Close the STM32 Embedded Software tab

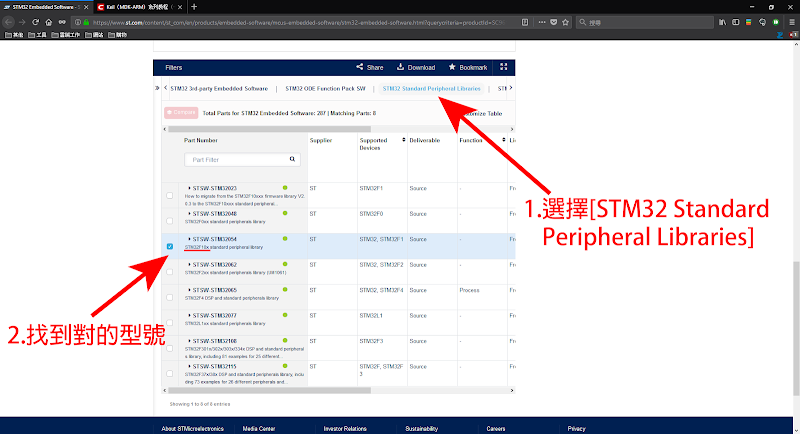pos(86,7)
